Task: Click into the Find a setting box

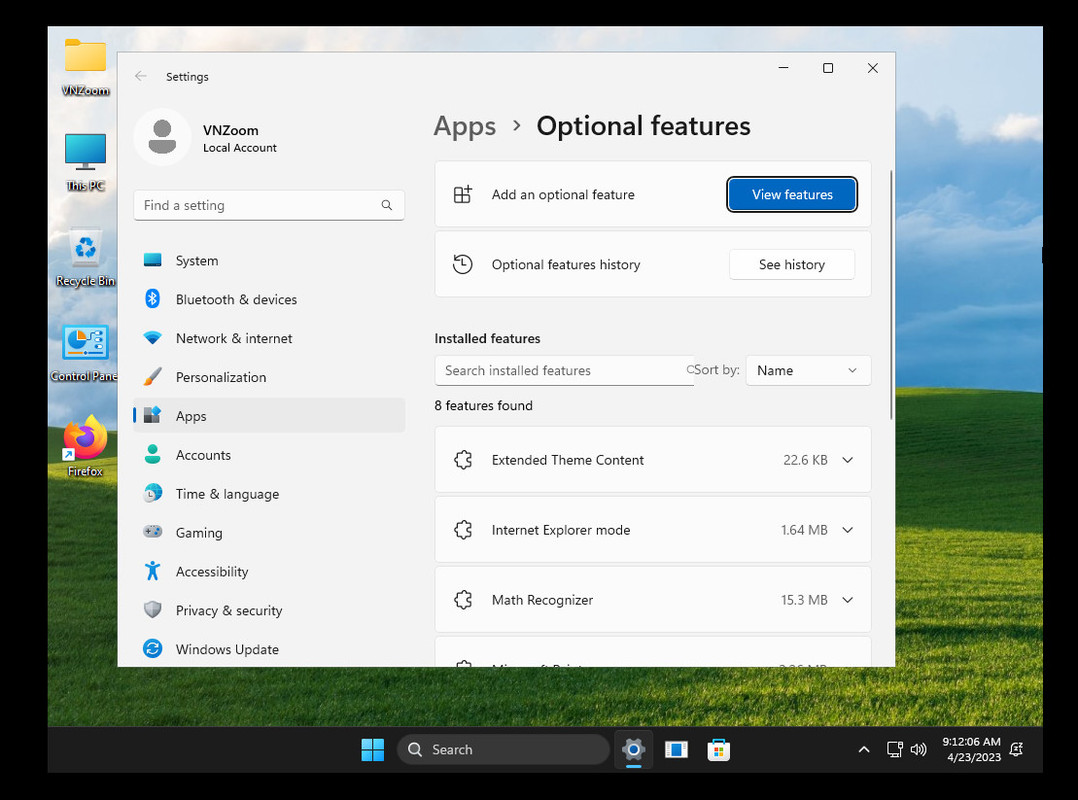Action: [269, 205]
